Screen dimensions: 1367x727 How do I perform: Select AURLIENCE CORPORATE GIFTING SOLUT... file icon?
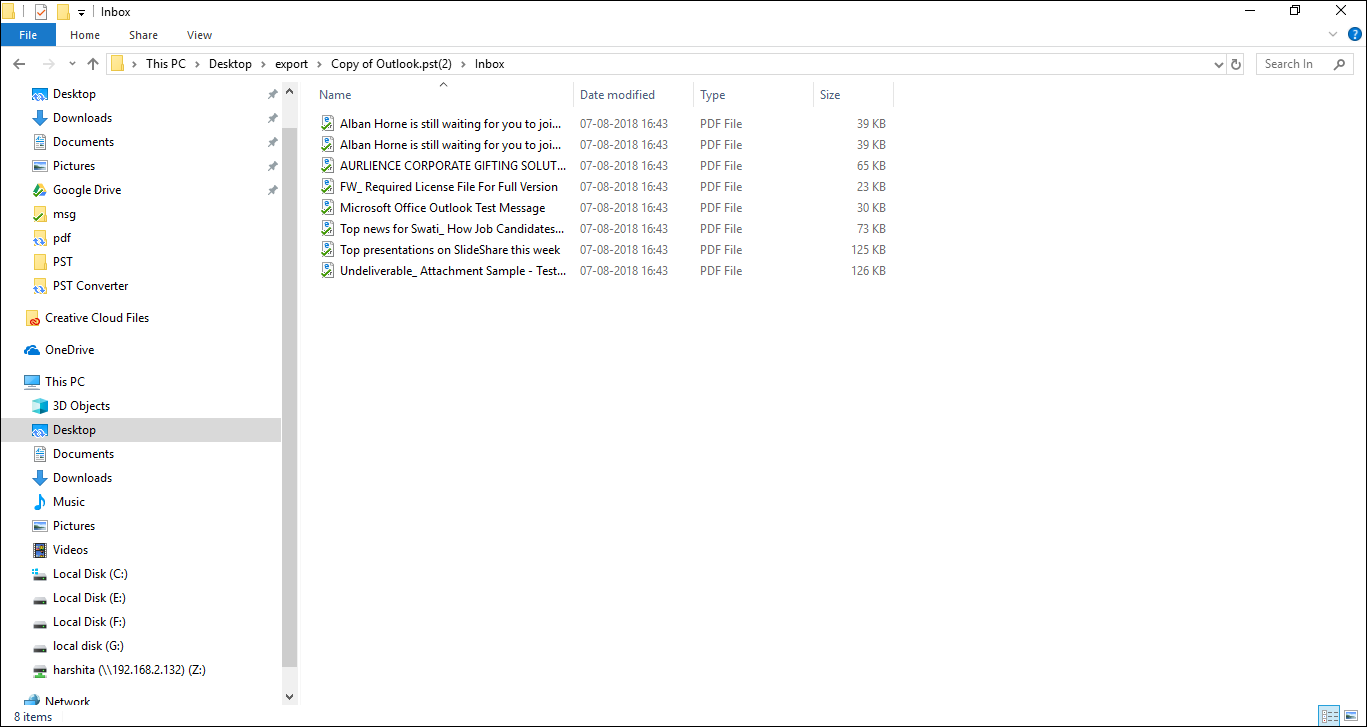(327, 166)
